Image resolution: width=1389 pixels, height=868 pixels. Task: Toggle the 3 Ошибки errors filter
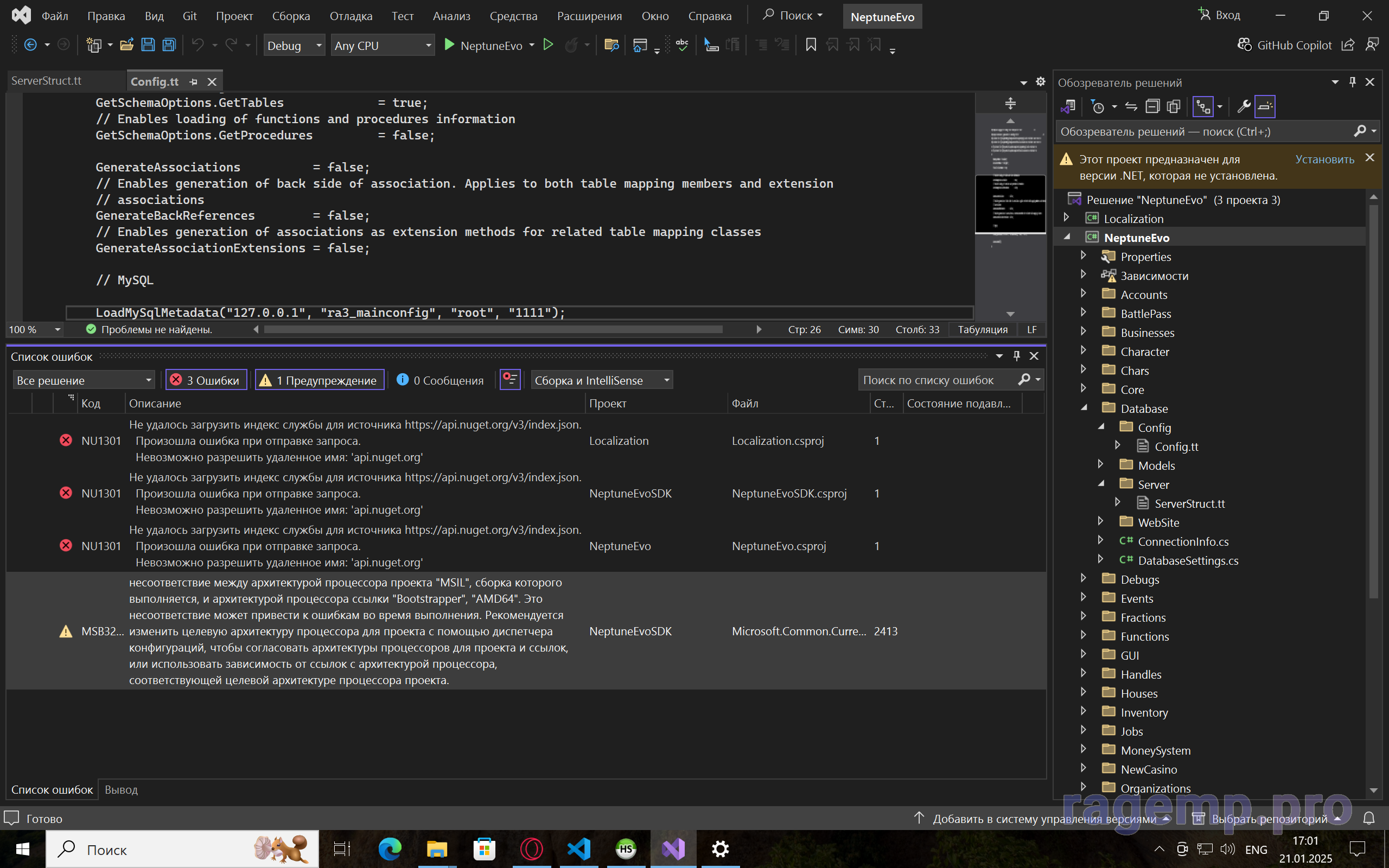click(206, 380)
